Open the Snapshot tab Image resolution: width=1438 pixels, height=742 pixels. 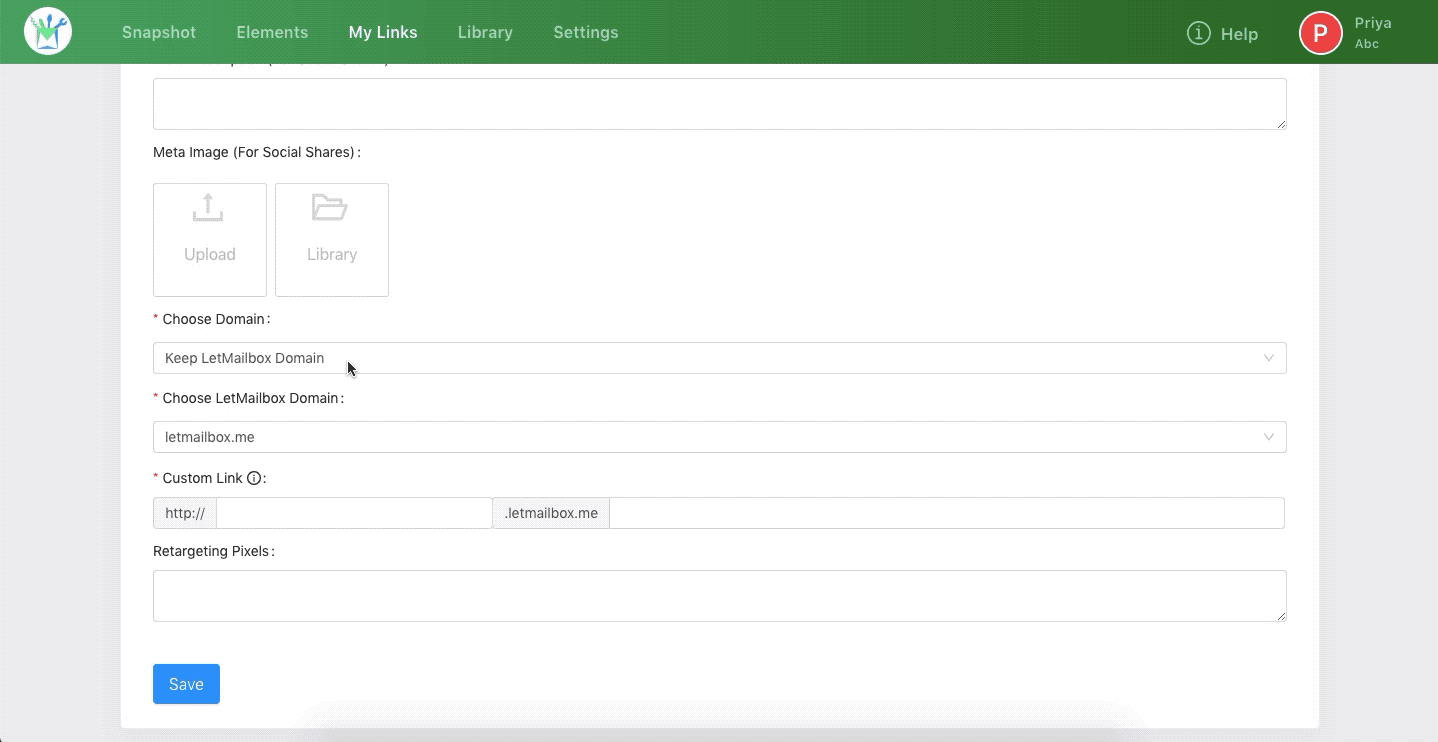tap(159, 32)
